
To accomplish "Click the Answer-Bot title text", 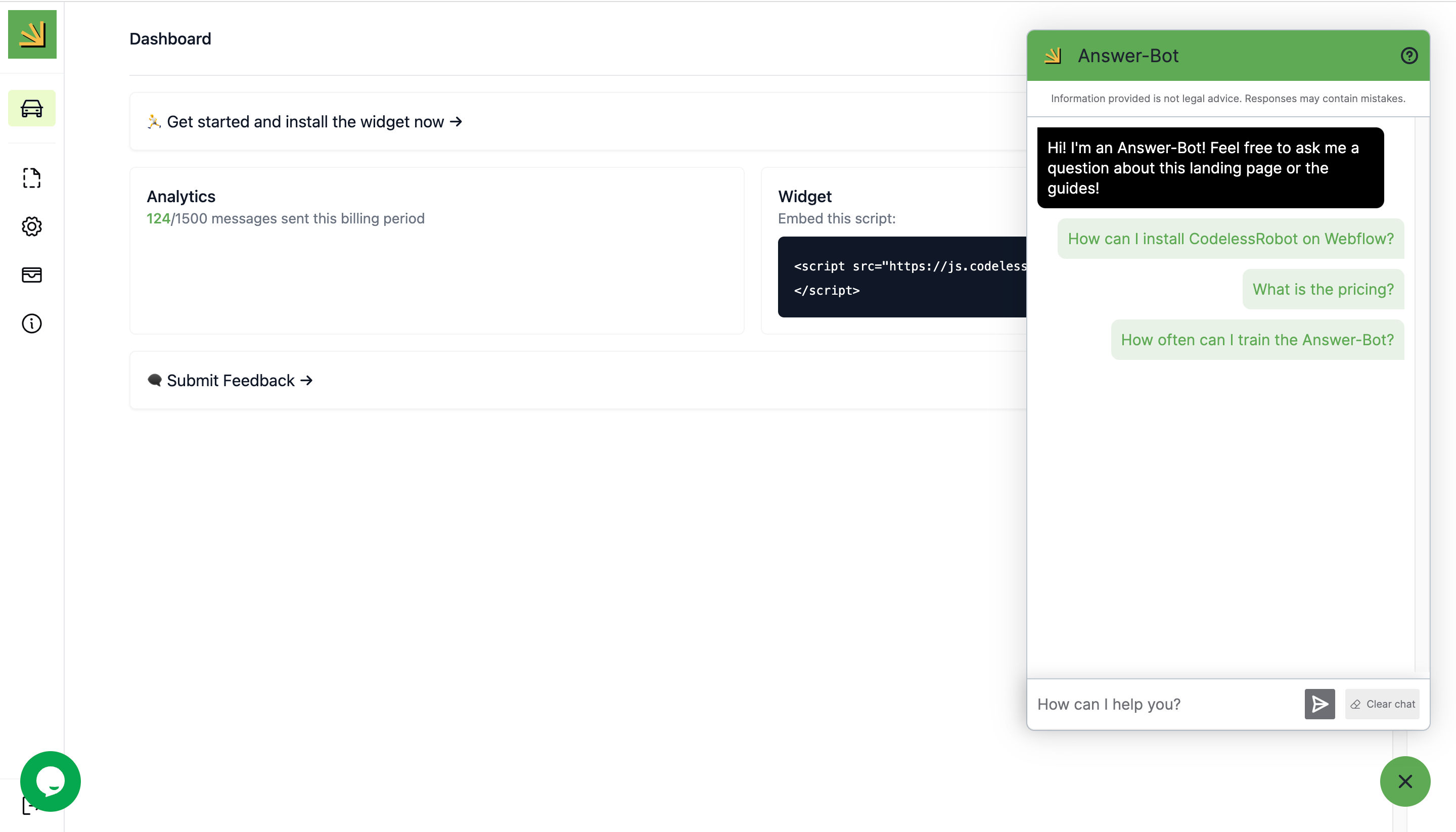I will click(x=1128, y=56).
